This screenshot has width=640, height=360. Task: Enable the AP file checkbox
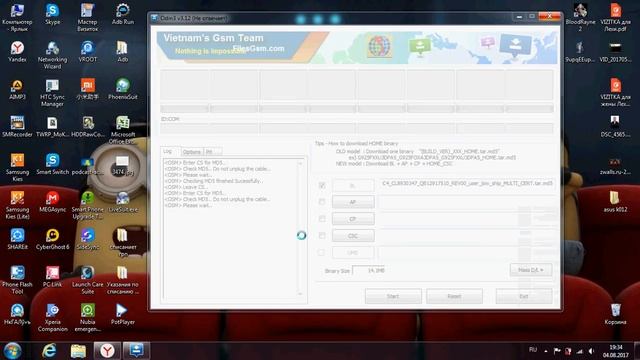tap(322, 202)
